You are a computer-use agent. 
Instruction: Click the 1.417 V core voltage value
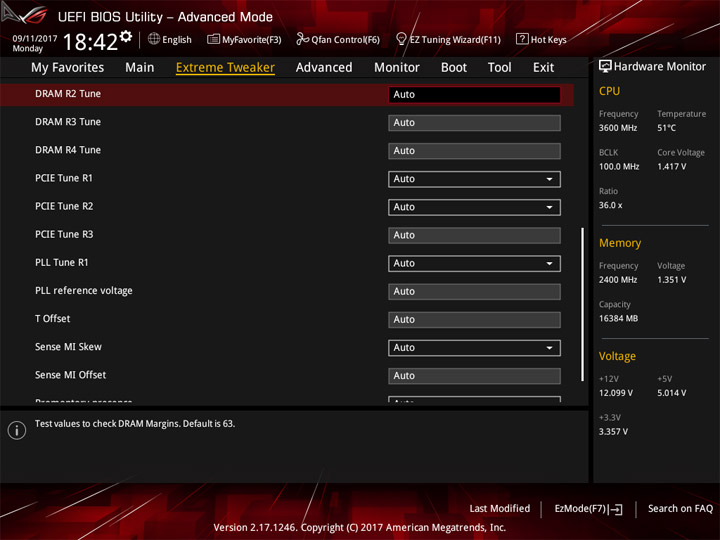(671, 167)
